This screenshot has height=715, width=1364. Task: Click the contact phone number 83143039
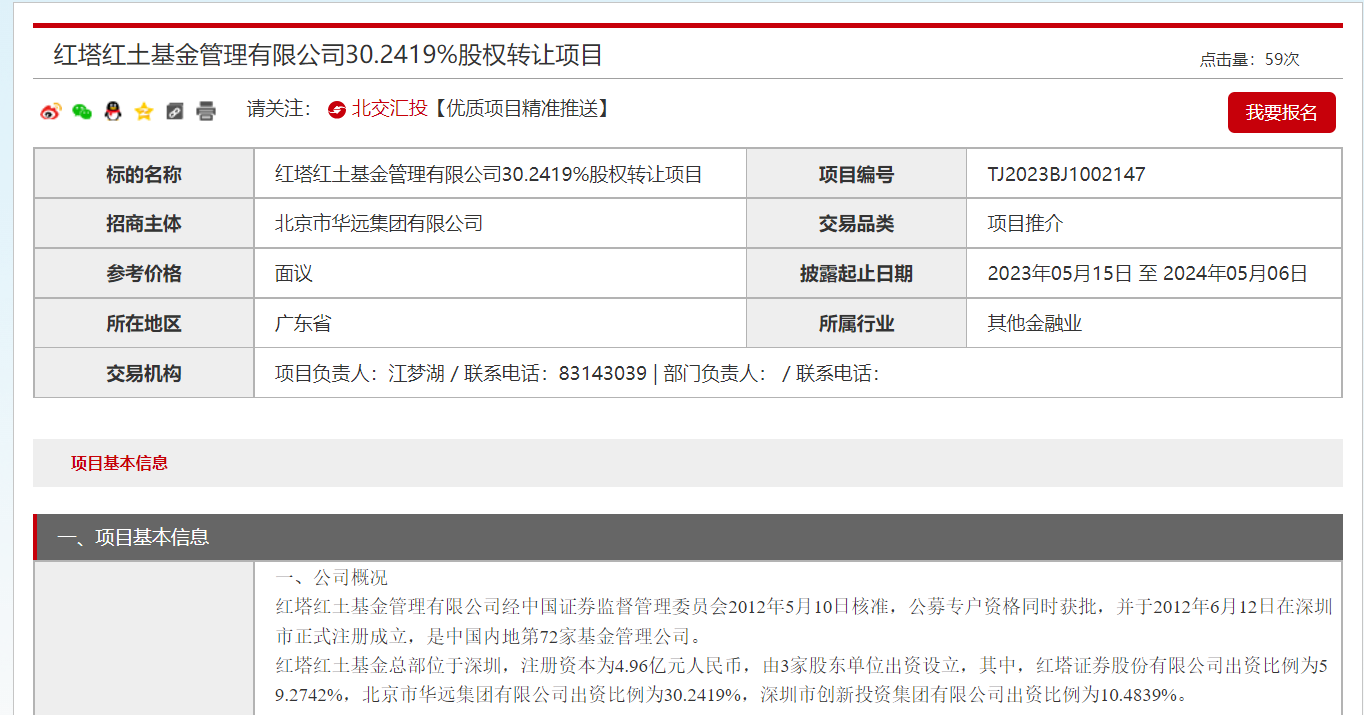(x=603, y=374)
